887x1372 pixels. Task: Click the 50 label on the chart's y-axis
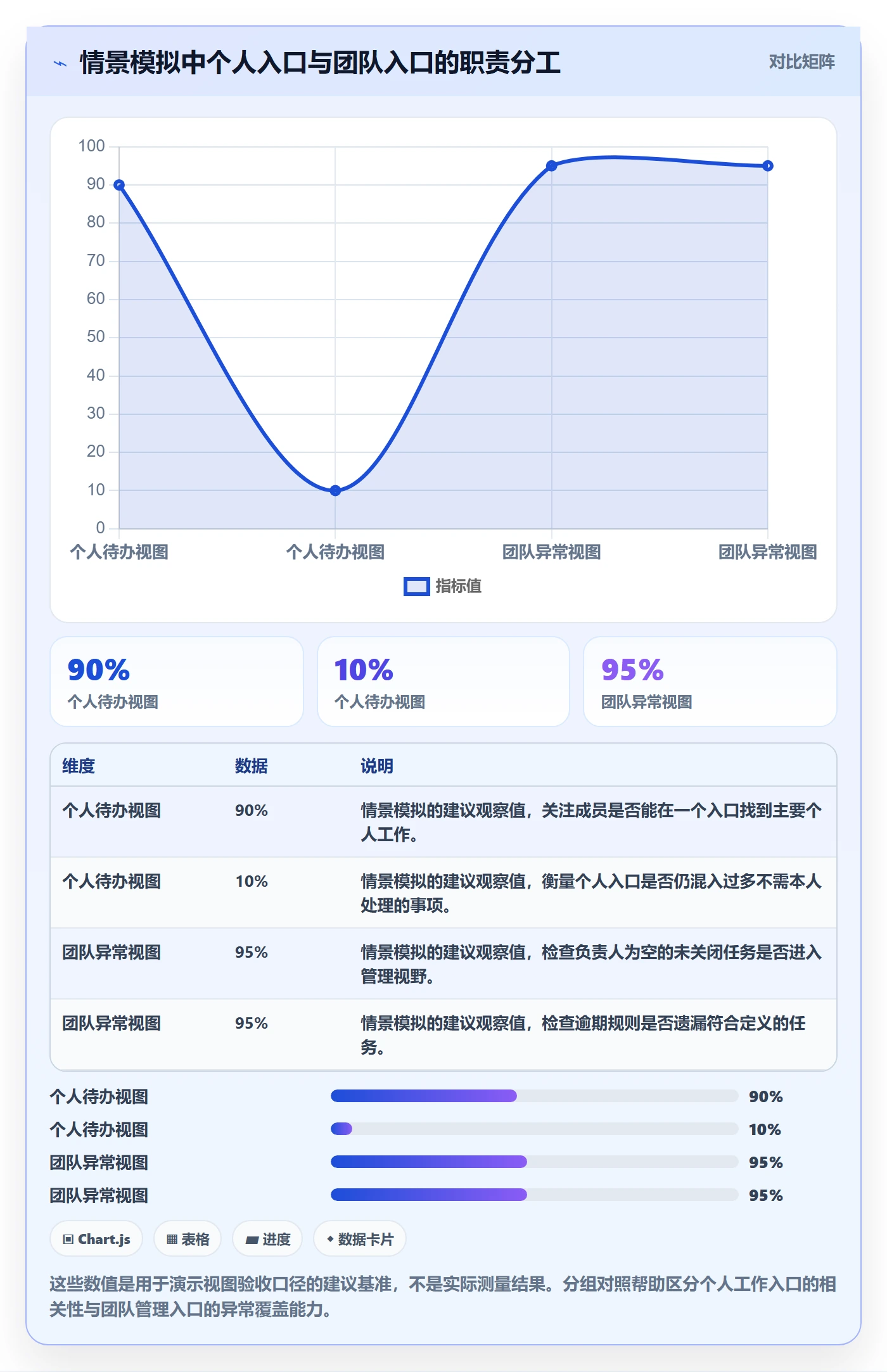(96, 337)
